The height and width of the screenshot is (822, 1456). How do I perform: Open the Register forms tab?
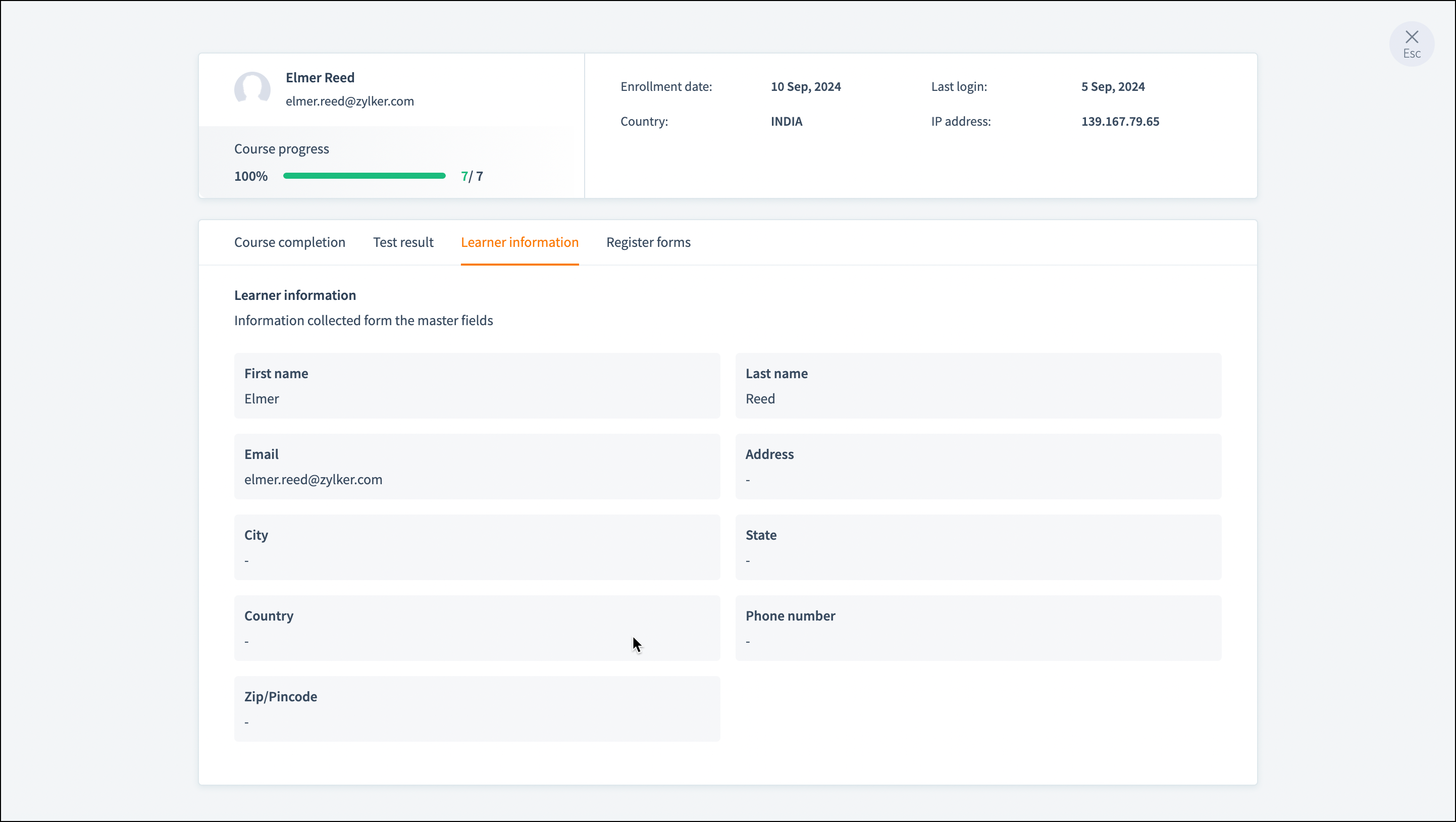coord(648,242)
